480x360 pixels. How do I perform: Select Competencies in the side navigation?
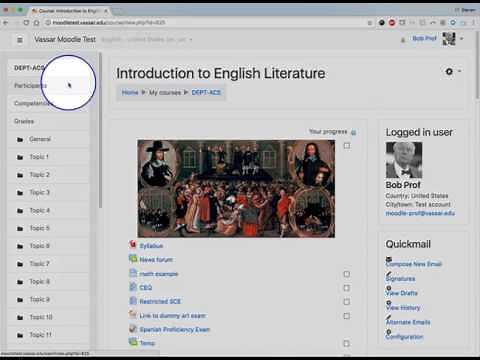(x=49, y=104)
